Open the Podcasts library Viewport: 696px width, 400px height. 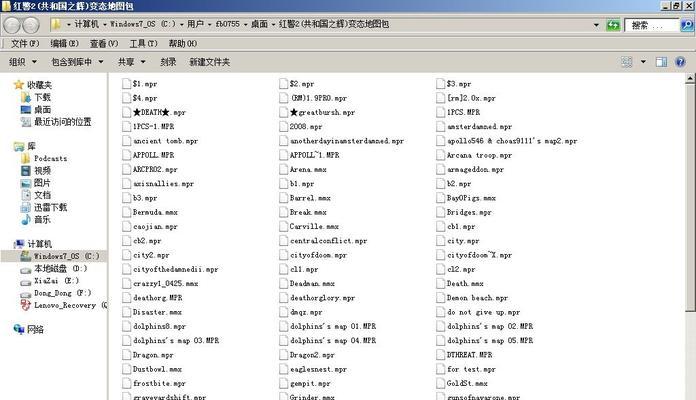pos(44,158)
